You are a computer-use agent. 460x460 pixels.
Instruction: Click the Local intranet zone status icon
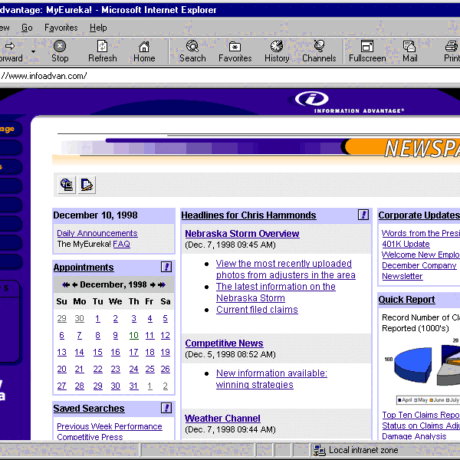(x=319, y=450)
